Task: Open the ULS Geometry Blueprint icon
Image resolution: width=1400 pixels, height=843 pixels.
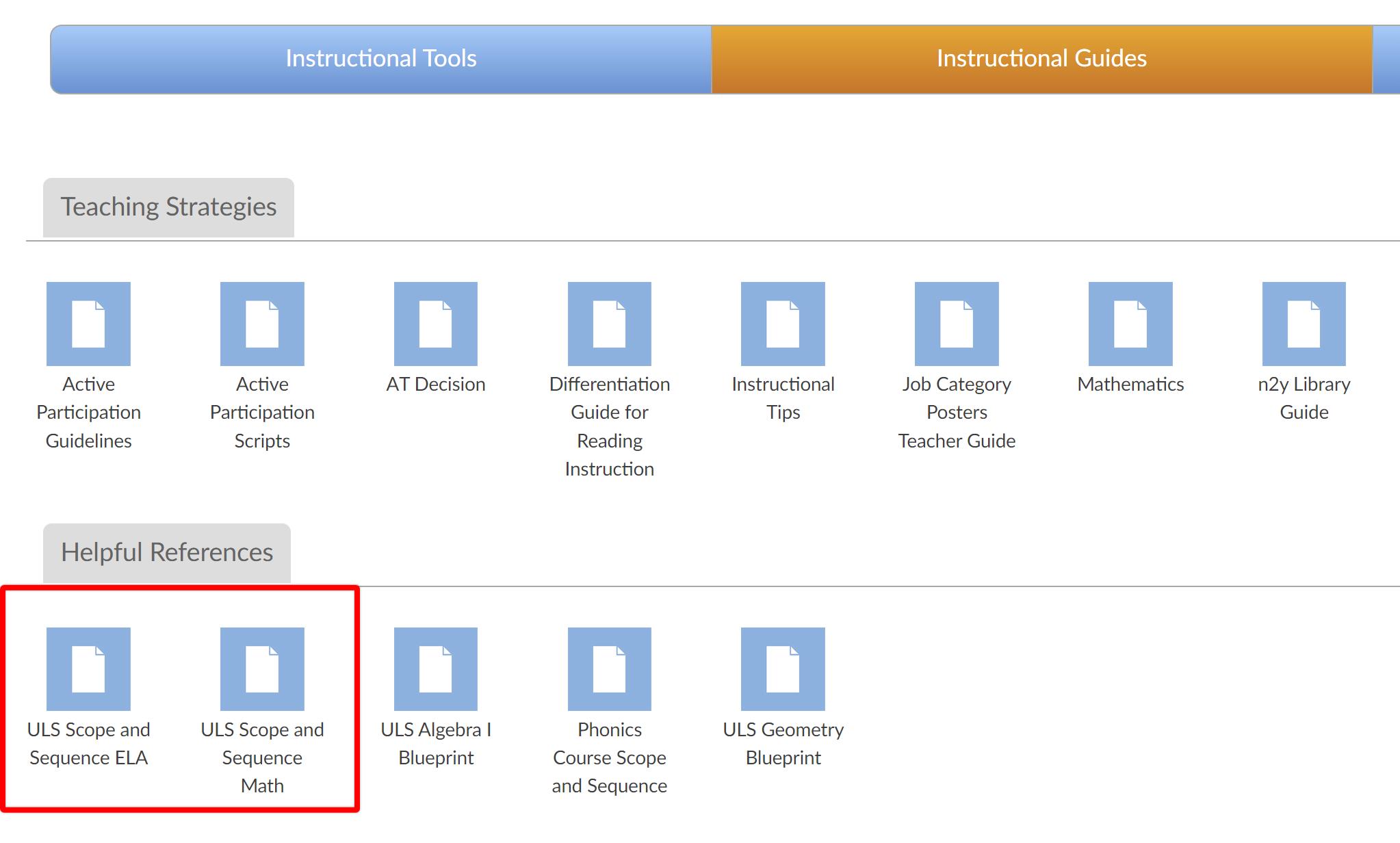Action: tap(783, 669)
